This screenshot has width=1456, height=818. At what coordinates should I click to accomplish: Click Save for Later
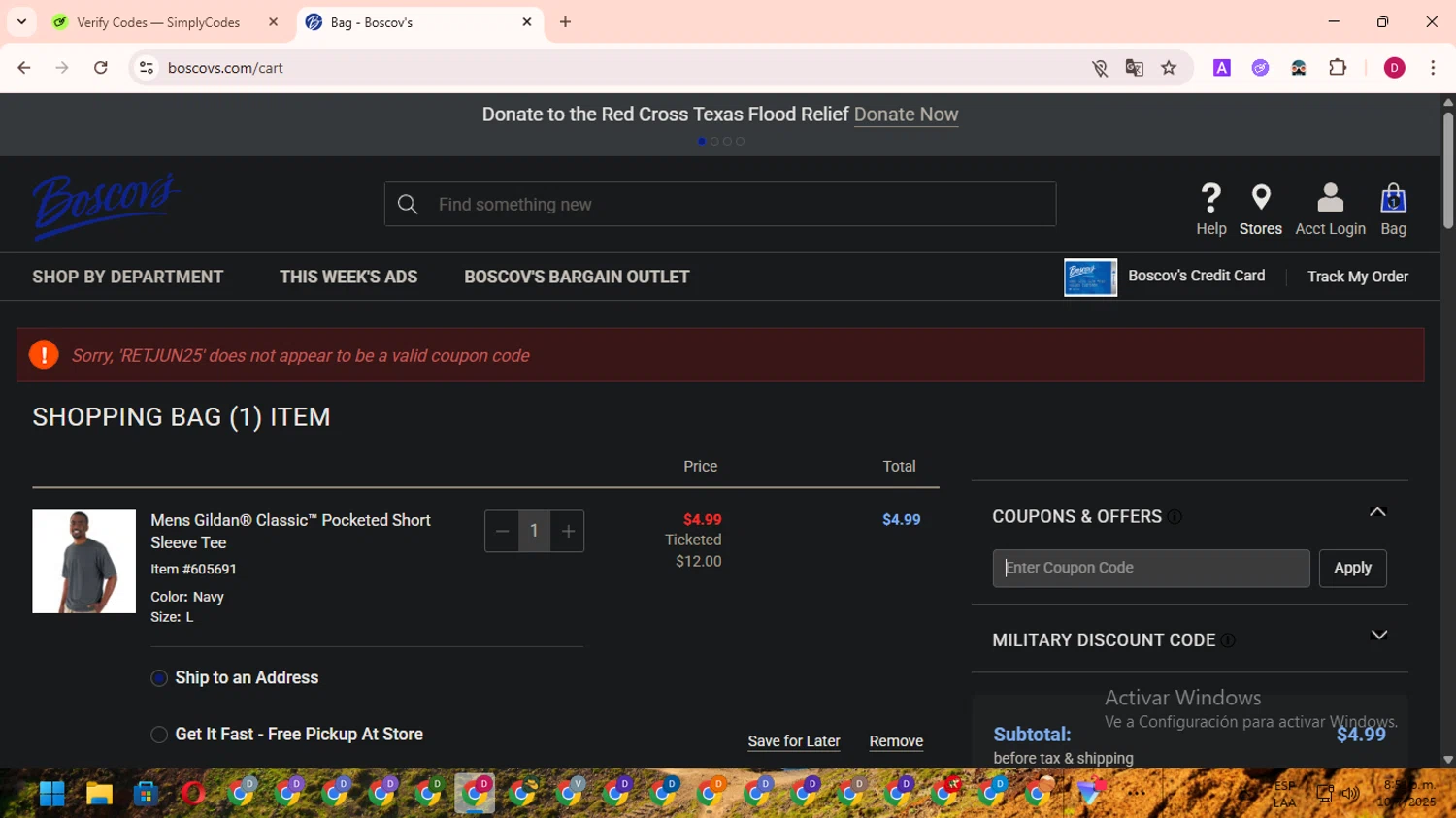(794, 741)
